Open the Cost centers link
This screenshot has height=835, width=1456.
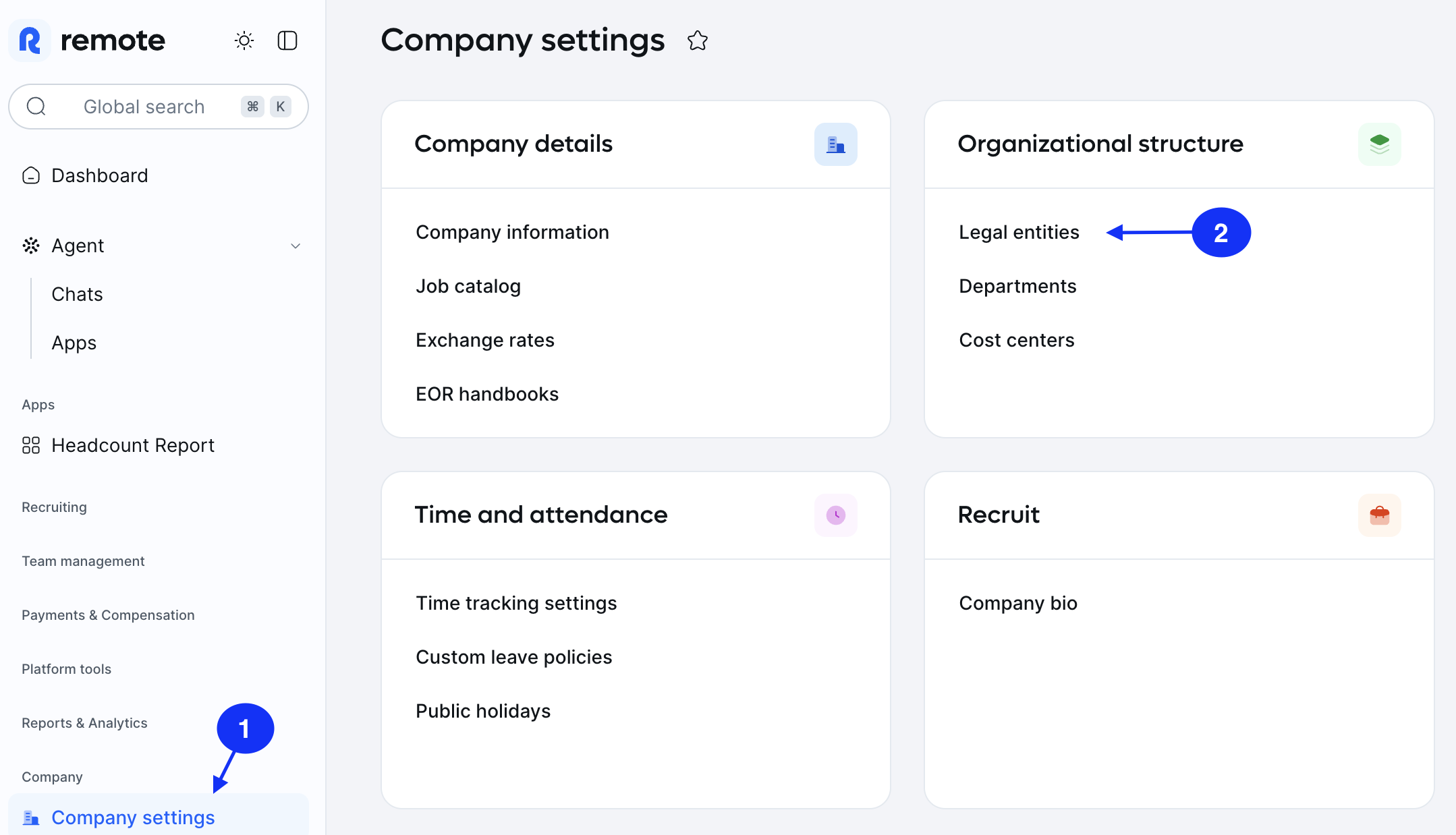pyautogui.click(x=1017, y=340)
